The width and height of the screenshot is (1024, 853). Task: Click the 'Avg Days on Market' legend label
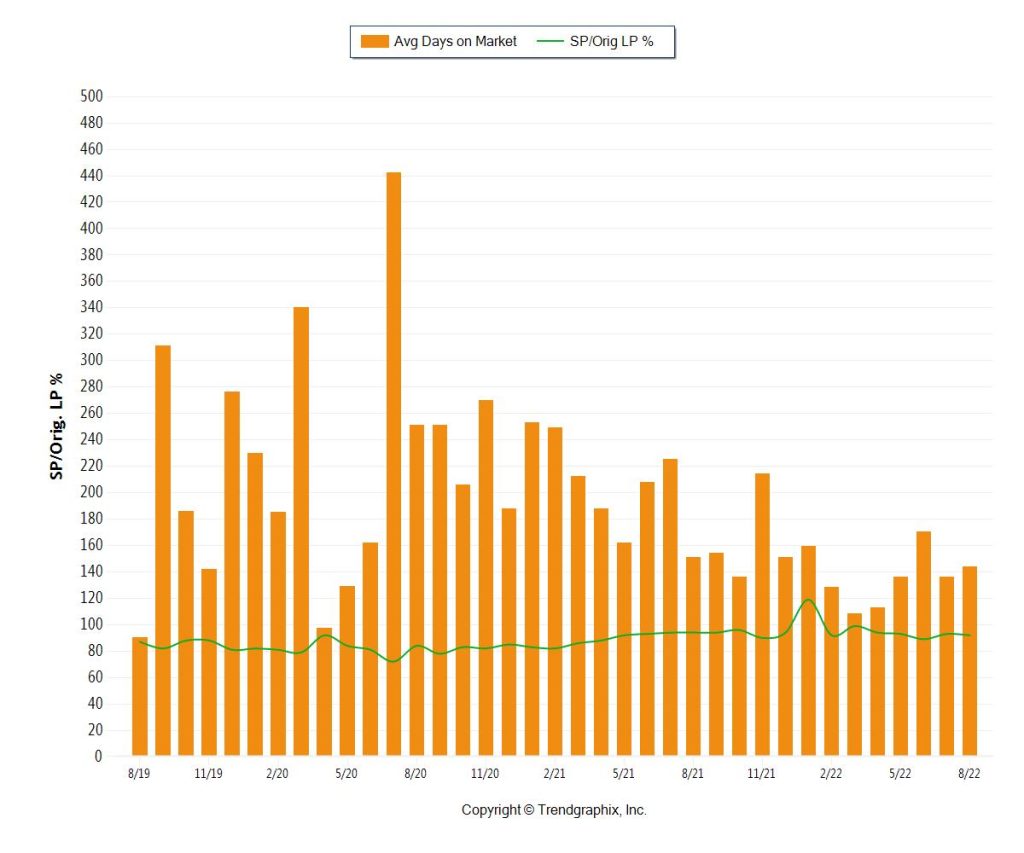coord(455,42)
